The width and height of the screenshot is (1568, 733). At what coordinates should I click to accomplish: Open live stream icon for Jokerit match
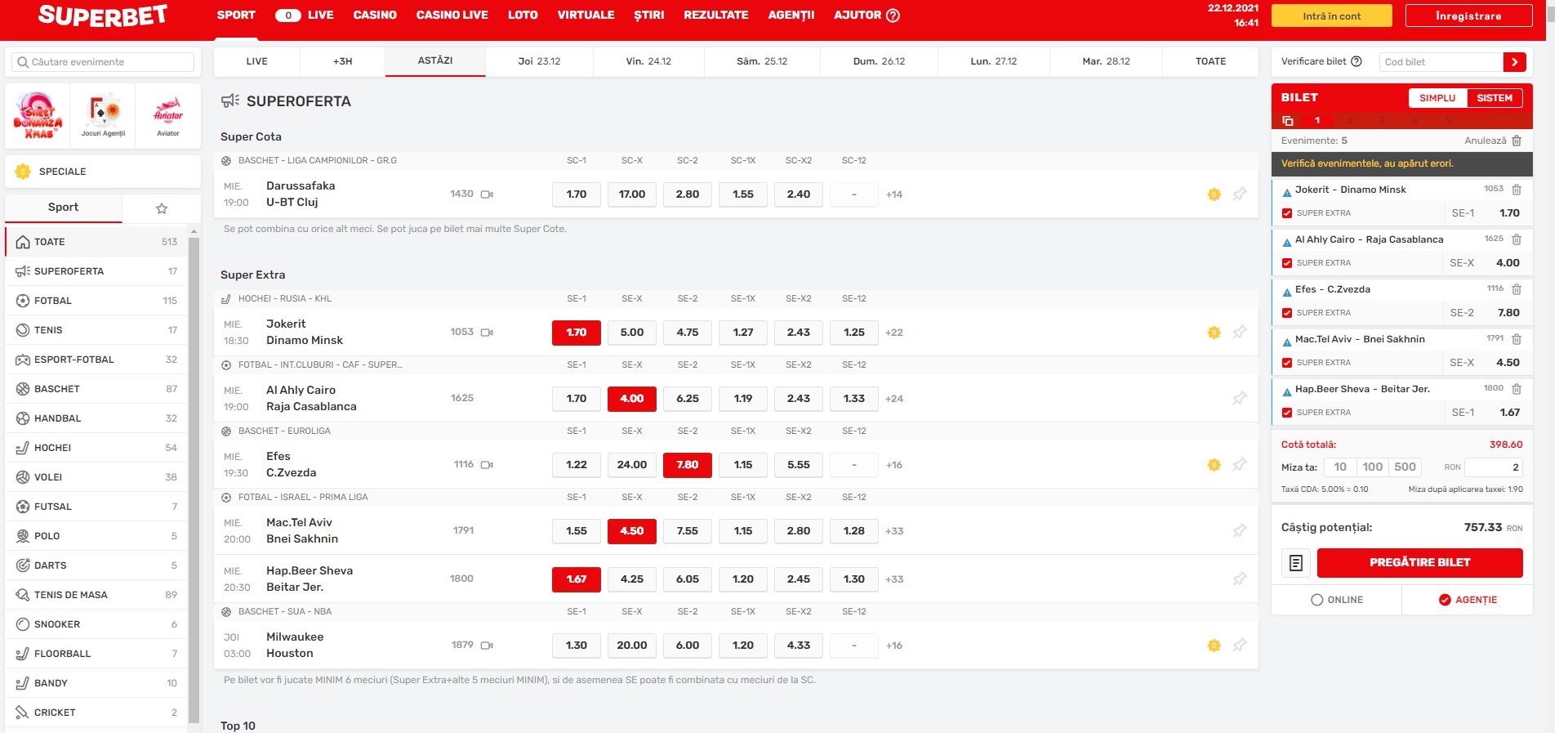click(x=487, y=333)
